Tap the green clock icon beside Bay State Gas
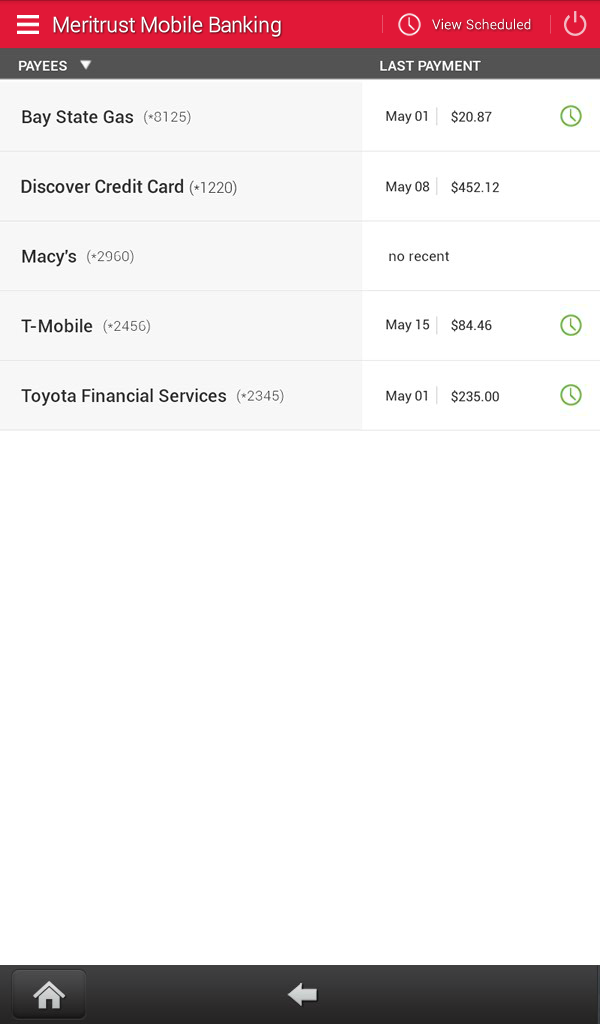 tap(571, 116)
